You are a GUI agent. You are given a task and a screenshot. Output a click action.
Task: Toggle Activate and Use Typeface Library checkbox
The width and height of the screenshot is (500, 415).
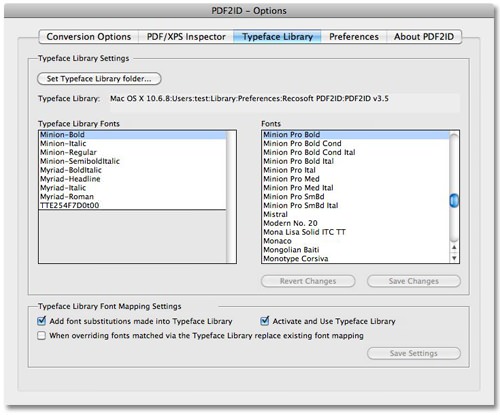point(265,321)
